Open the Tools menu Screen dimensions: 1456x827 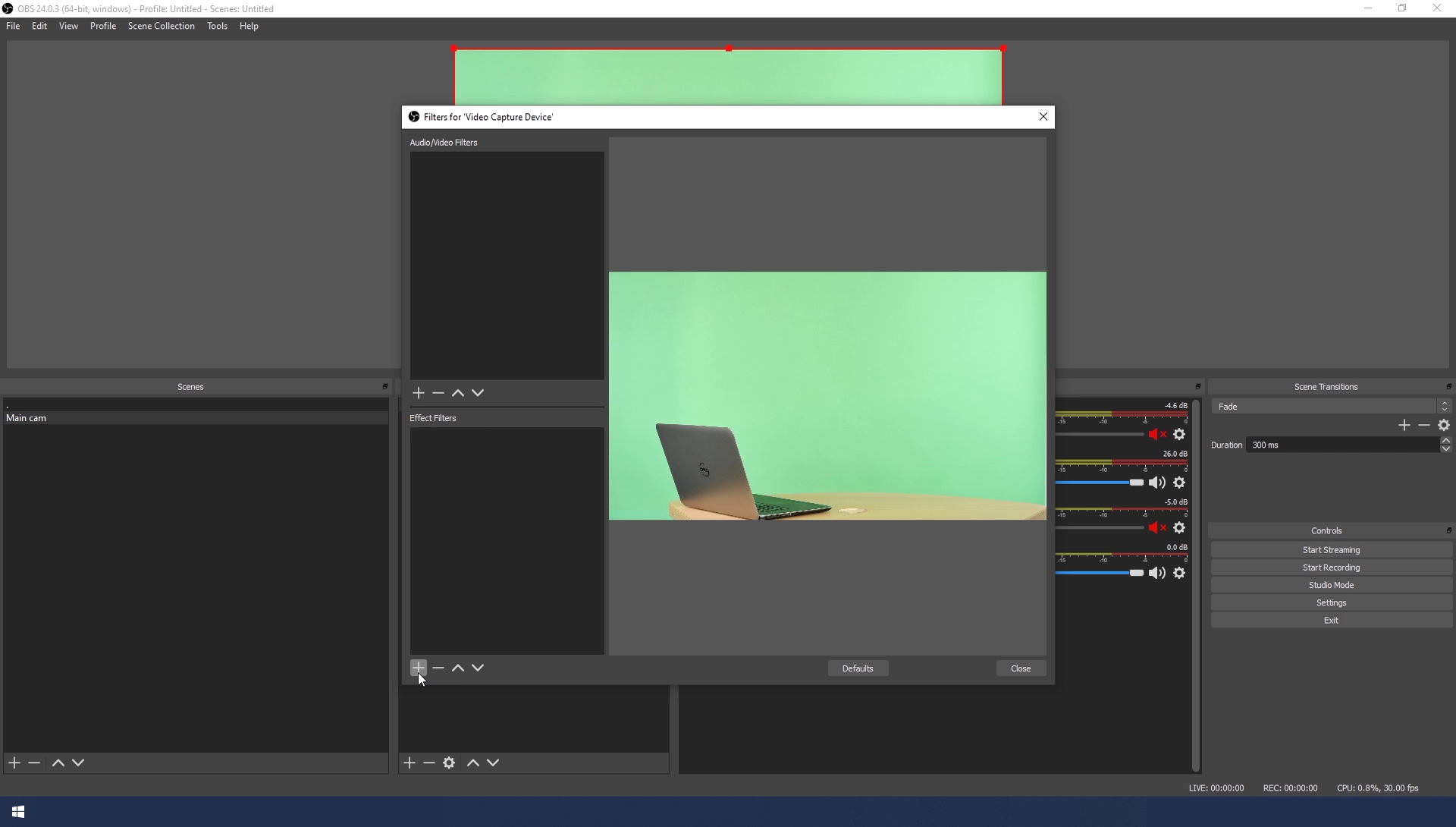tap(217, 26)
